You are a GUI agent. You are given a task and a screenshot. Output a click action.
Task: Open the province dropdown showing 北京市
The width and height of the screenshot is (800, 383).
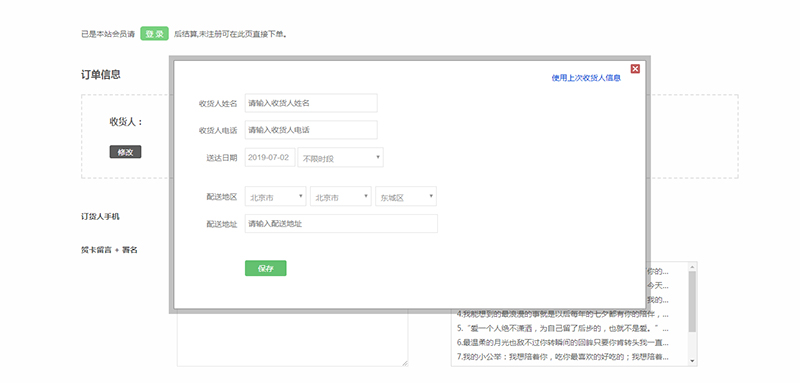pos(276,196)
